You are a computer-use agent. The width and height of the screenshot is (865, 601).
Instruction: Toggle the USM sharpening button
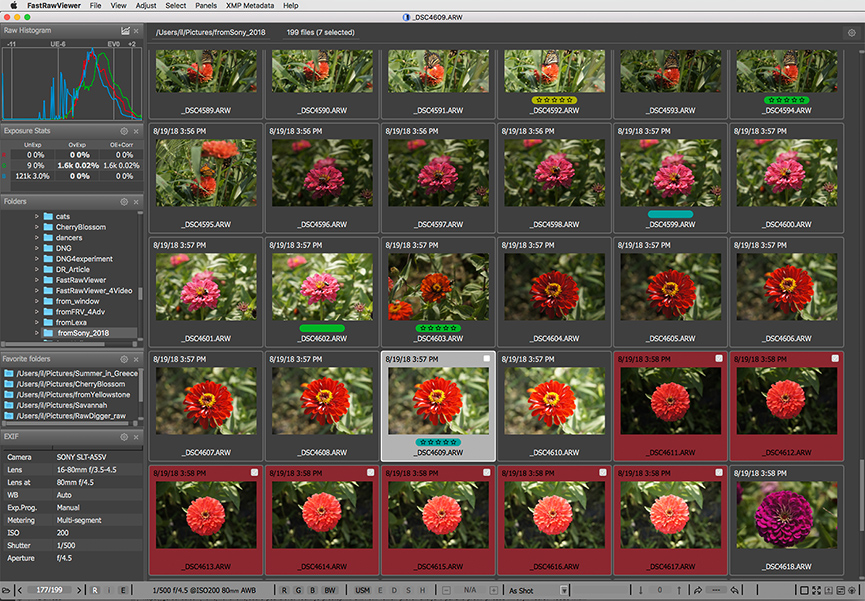click(362, 590)
